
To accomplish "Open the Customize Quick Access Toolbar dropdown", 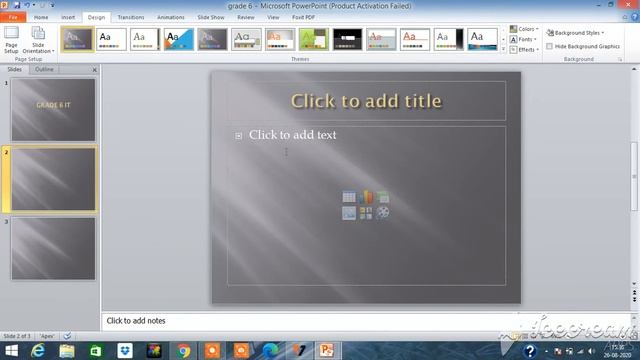I will [x=52, y=5].
